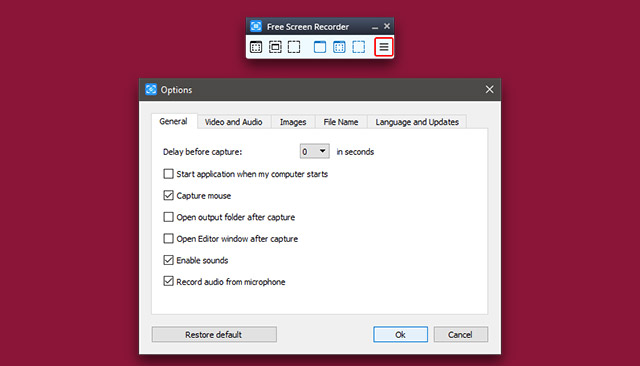The width and height of the screenshot is (640, 366).
Task: Click the Options dialog logo icon
Action: 151,89
